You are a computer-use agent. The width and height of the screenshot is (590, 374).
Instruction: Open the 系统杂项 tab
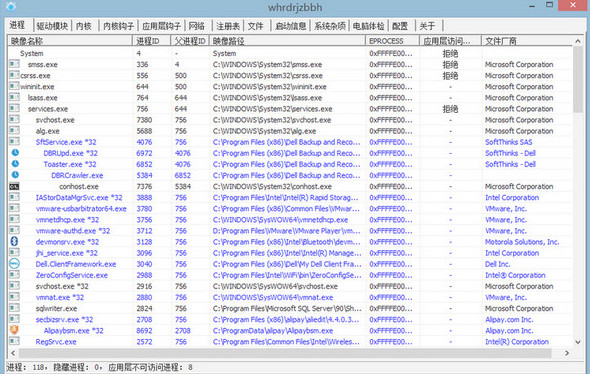[330, 26]
